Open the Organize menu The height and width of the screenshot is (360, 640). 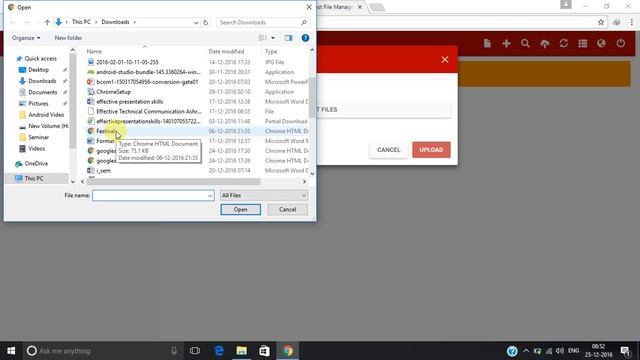pyautogui.click(x=26, y=38)
